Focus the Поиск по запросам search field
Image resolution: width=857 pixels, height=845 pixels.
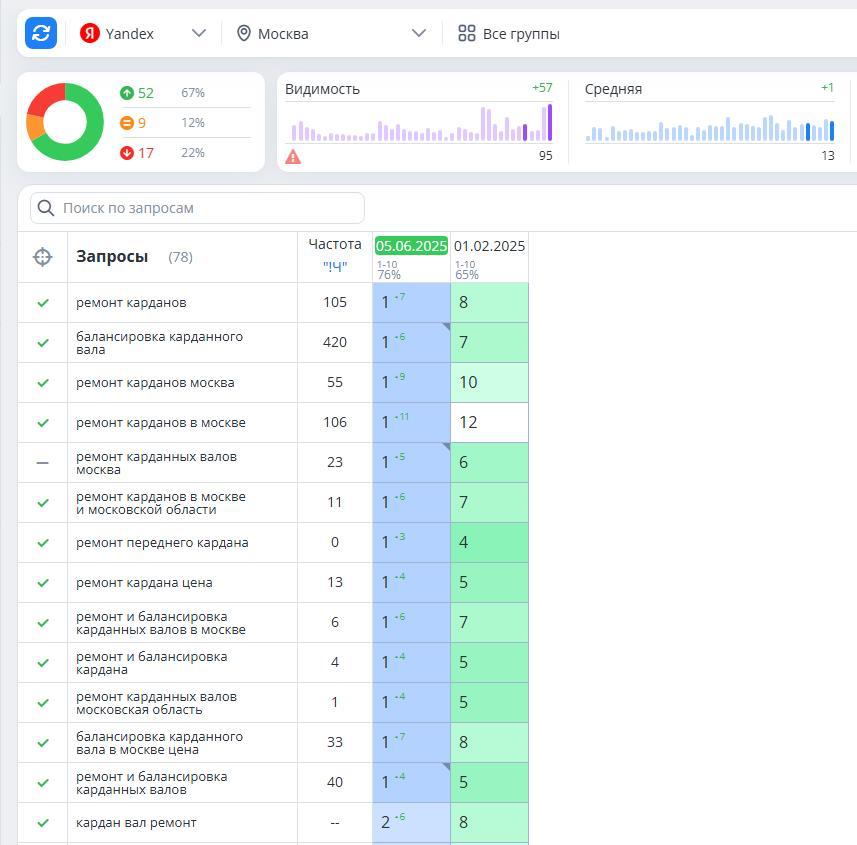tap(197, 208)
